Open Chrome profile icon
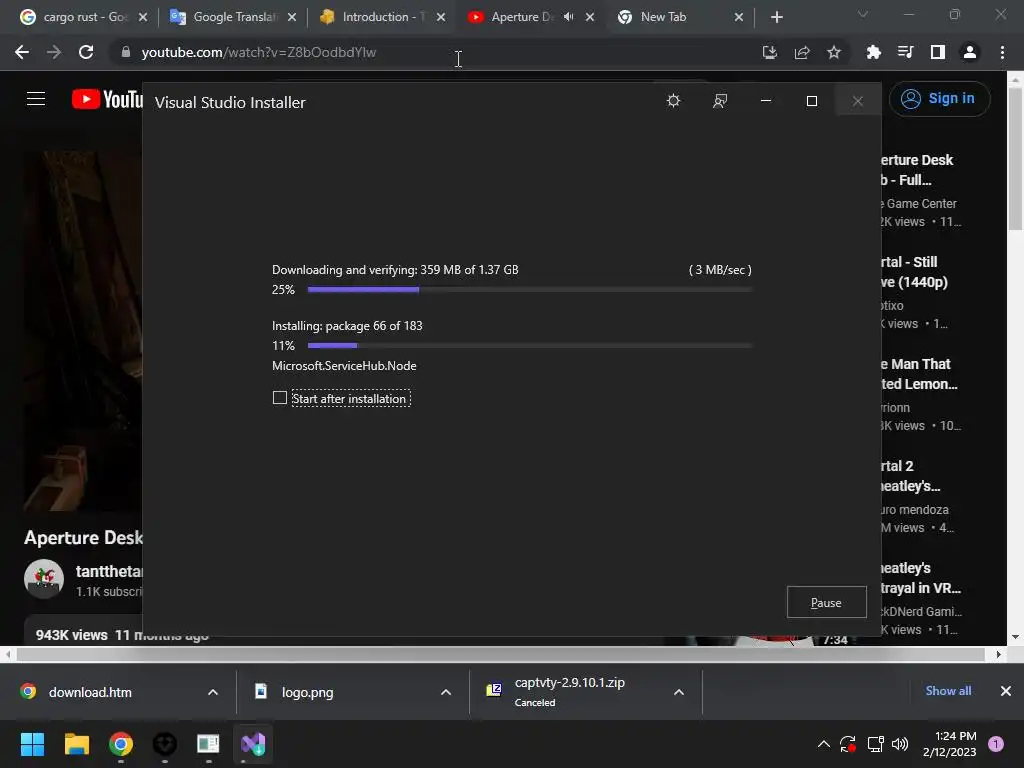Screen dimensions: 1024x768 click(x=970, y=52)
